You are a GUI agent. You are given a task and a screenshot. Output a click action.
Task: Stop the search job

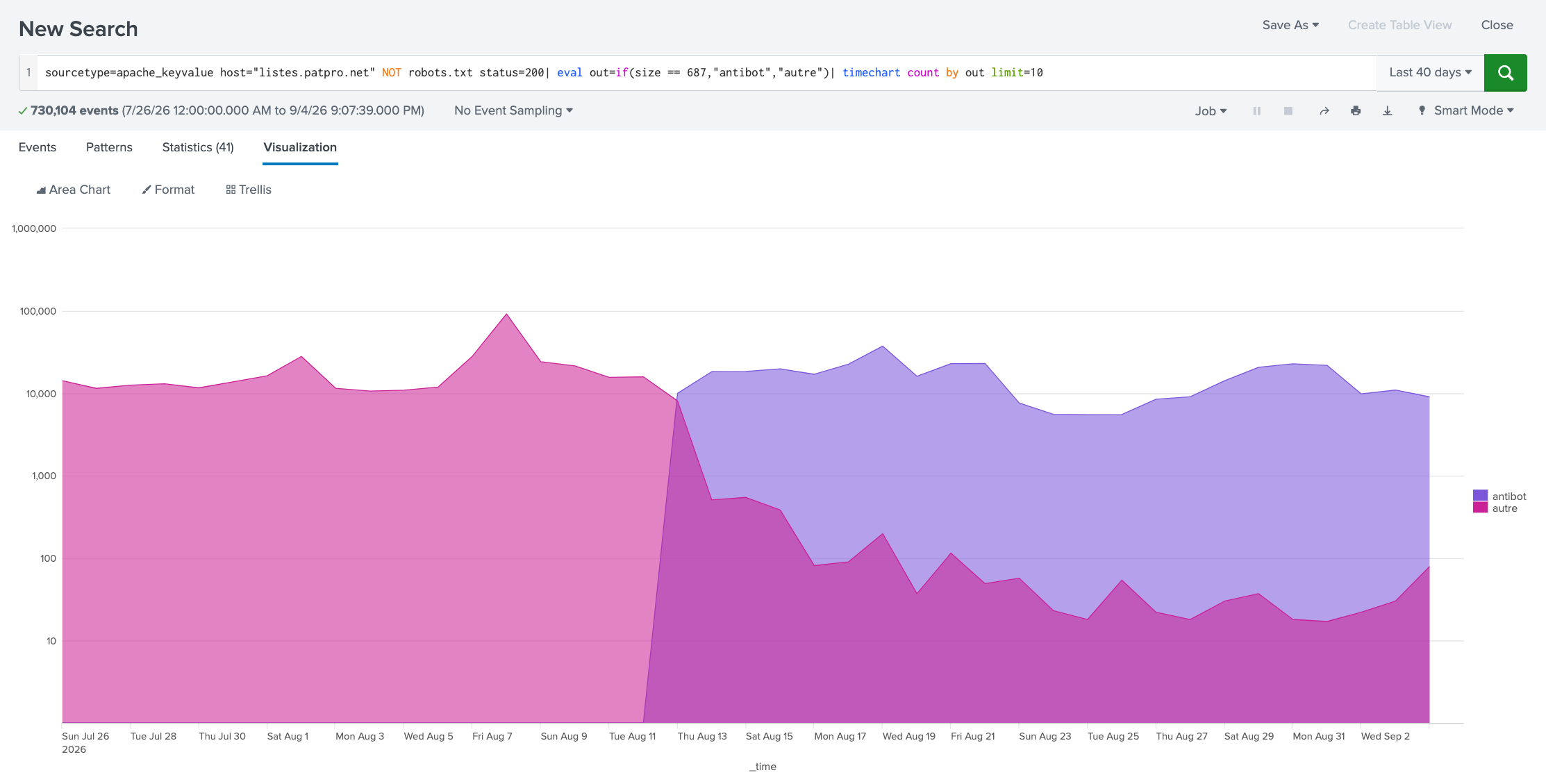(1288, 111)
